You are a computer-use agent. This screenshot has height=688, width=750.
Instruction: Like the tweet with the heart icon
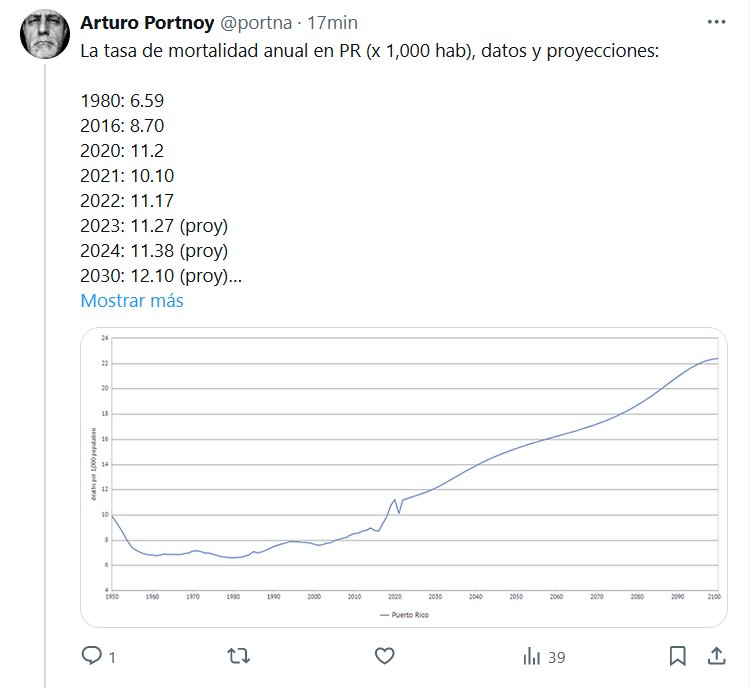(385, 656)
